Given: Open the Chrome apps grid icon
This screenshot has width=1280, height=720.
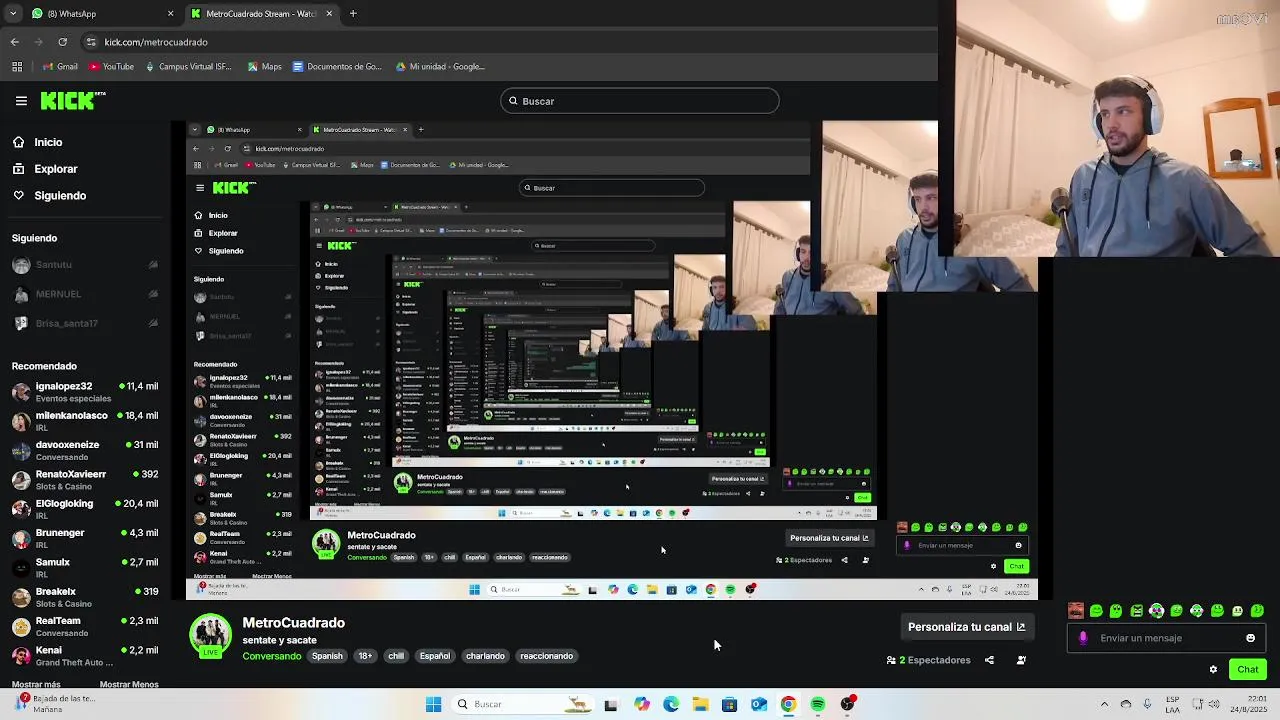Looking at the screenshot, I should 17,67.
